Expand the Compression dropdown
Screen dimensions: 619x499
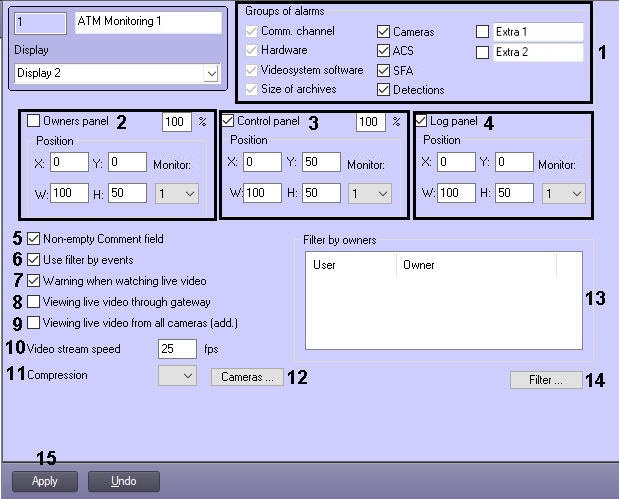click(x=178, y=376)
